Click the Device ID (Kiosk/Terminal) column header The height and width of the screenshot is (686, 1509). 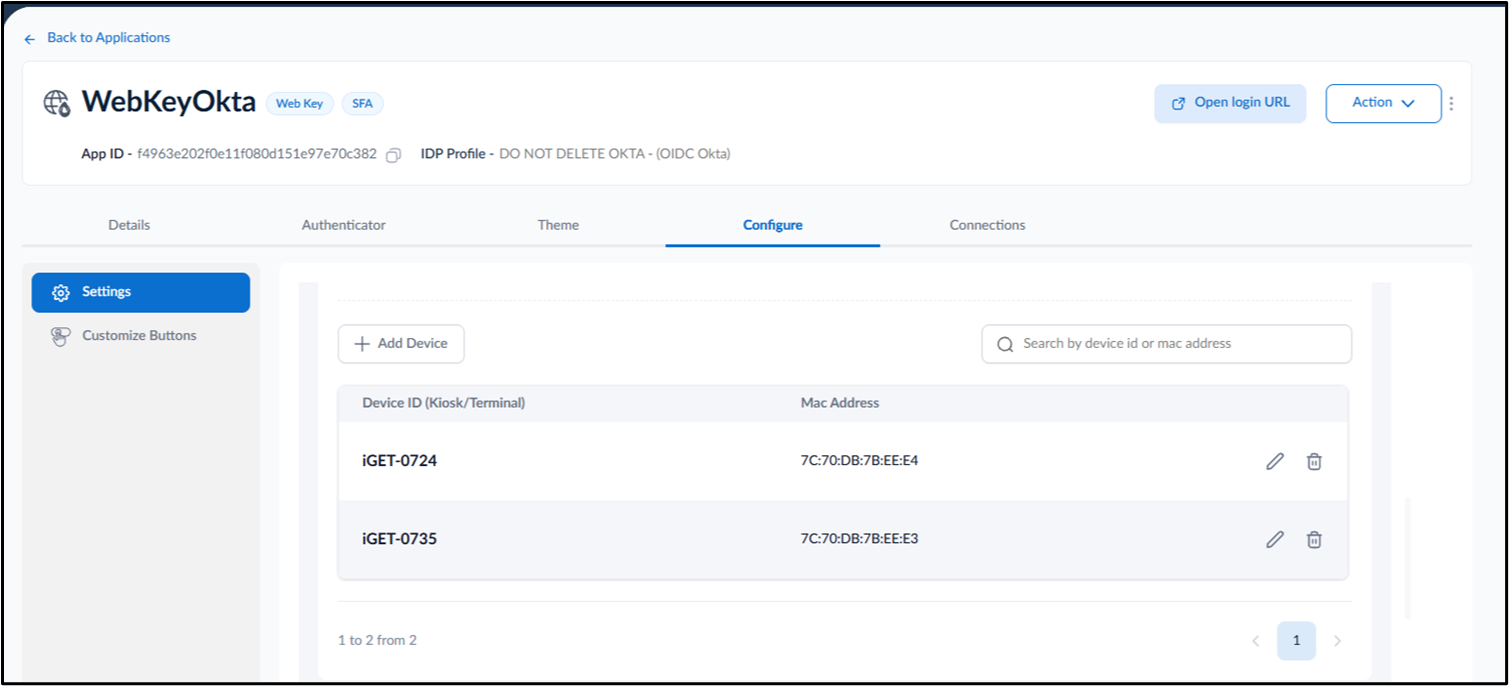[x=443, y=403]
